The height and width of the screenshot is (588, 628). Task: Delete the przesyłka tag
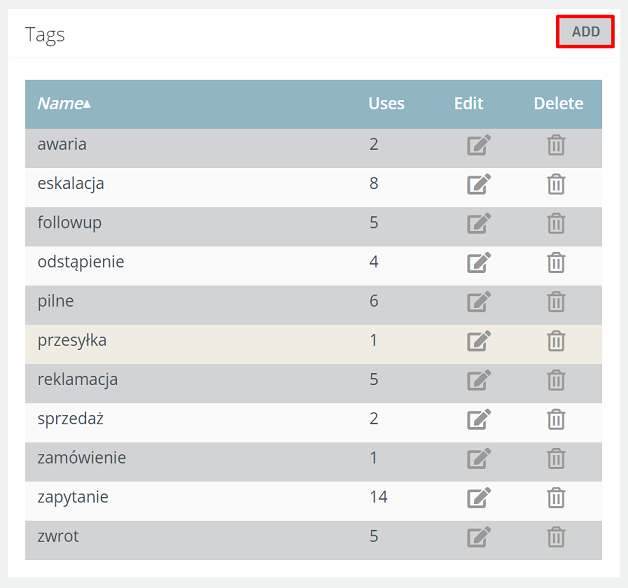tap(556, 341)
